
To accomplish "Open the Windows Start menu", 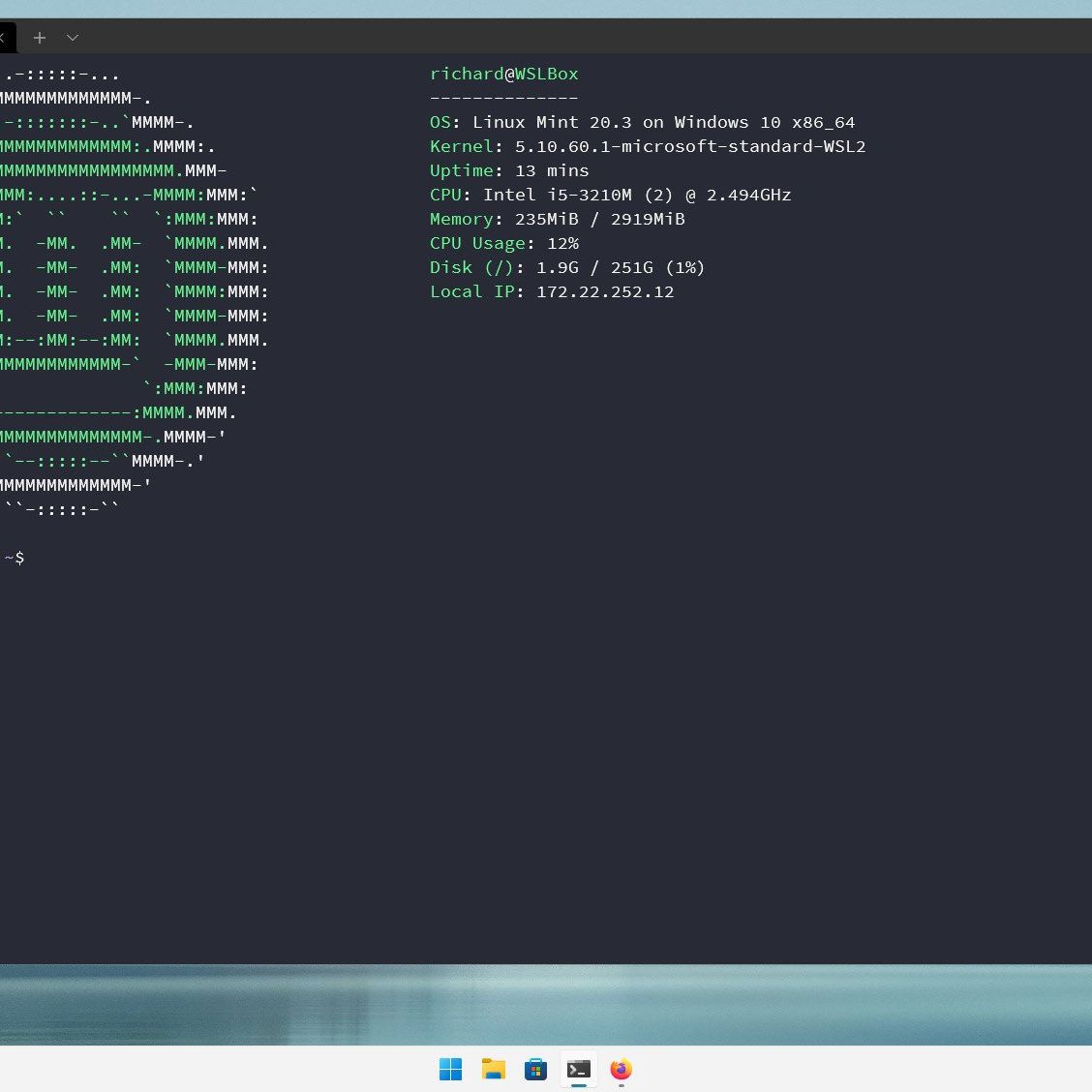I will point(451,1069).
